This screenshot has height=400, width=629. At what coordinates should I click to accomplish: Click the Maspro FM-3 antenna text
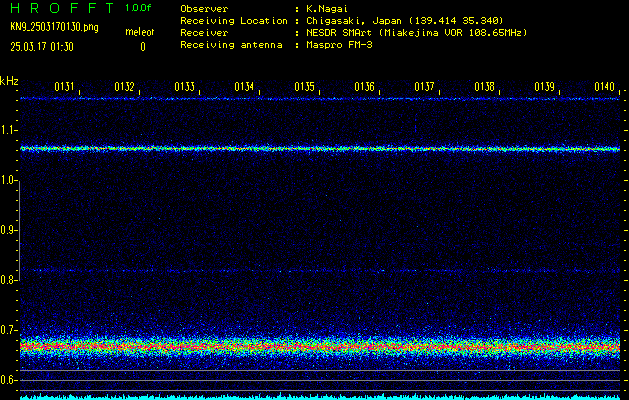pyautogui.click(x=339, y=45)
